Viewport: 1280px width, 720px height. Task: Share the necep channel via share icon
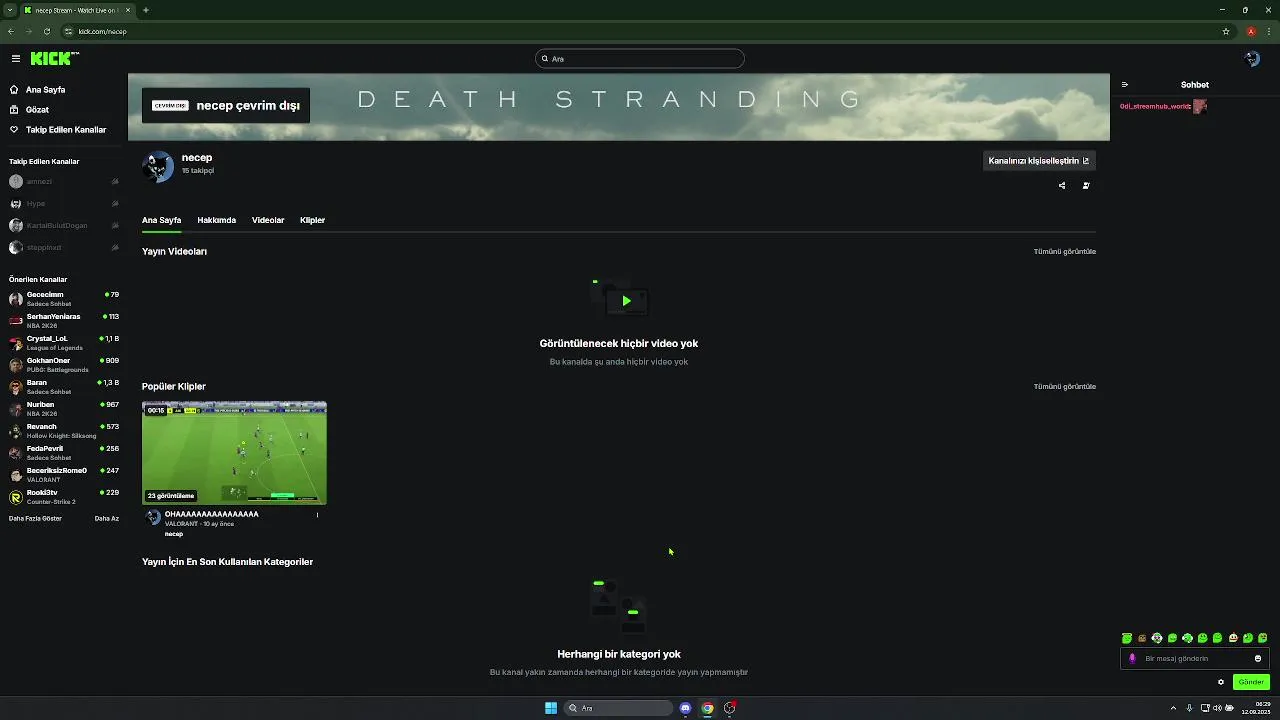point(1062,185)
